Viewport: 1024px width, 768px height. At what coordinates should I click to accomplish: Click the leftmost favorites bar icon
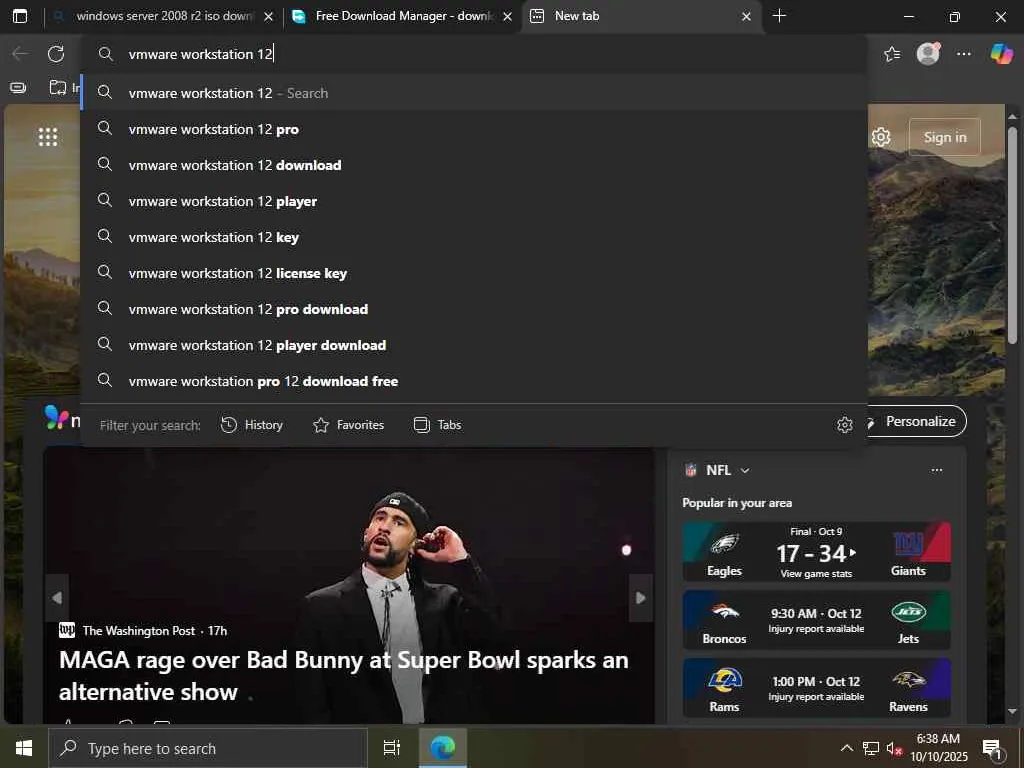[18, 88]
